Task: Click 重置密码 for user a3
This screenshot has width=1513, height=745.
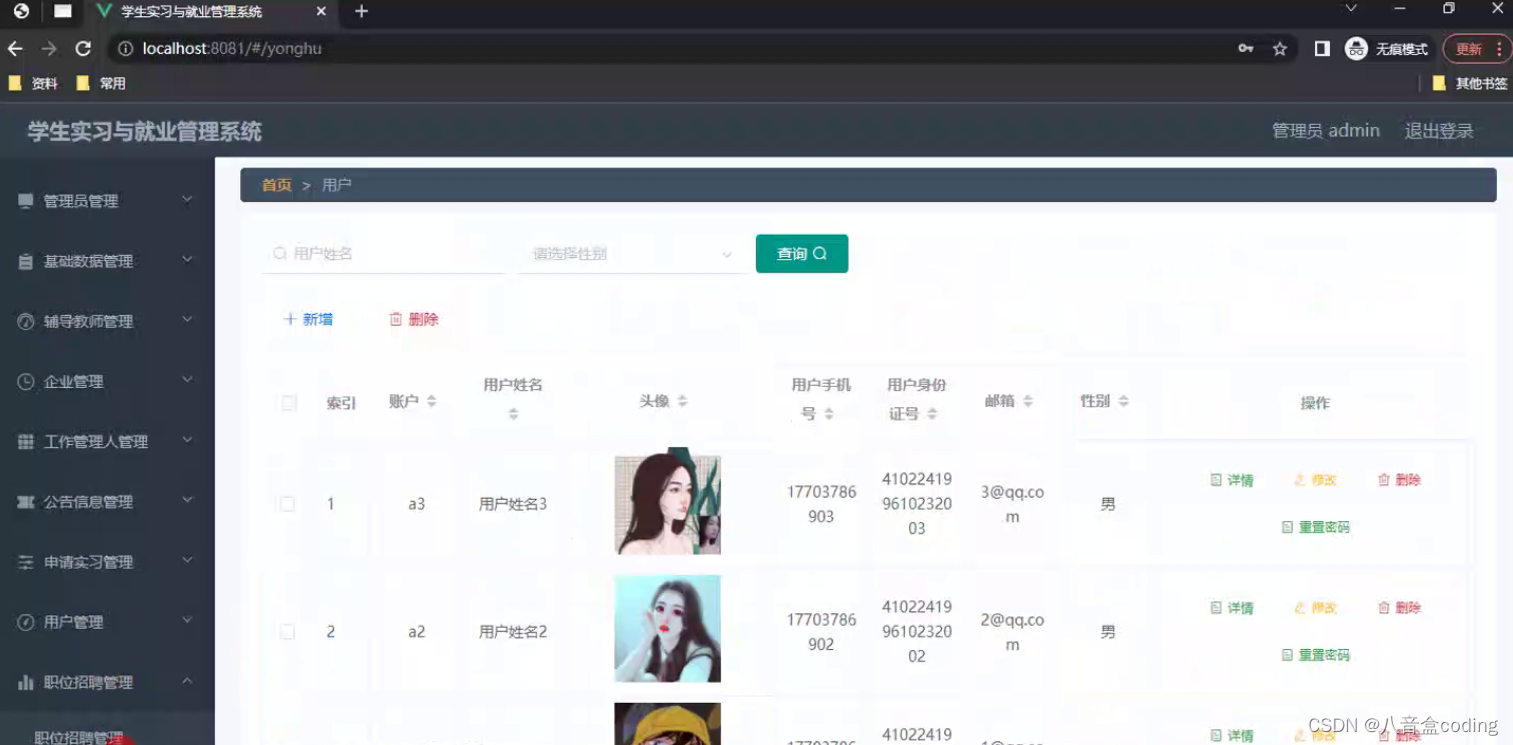Action: tap(1316, 527)
